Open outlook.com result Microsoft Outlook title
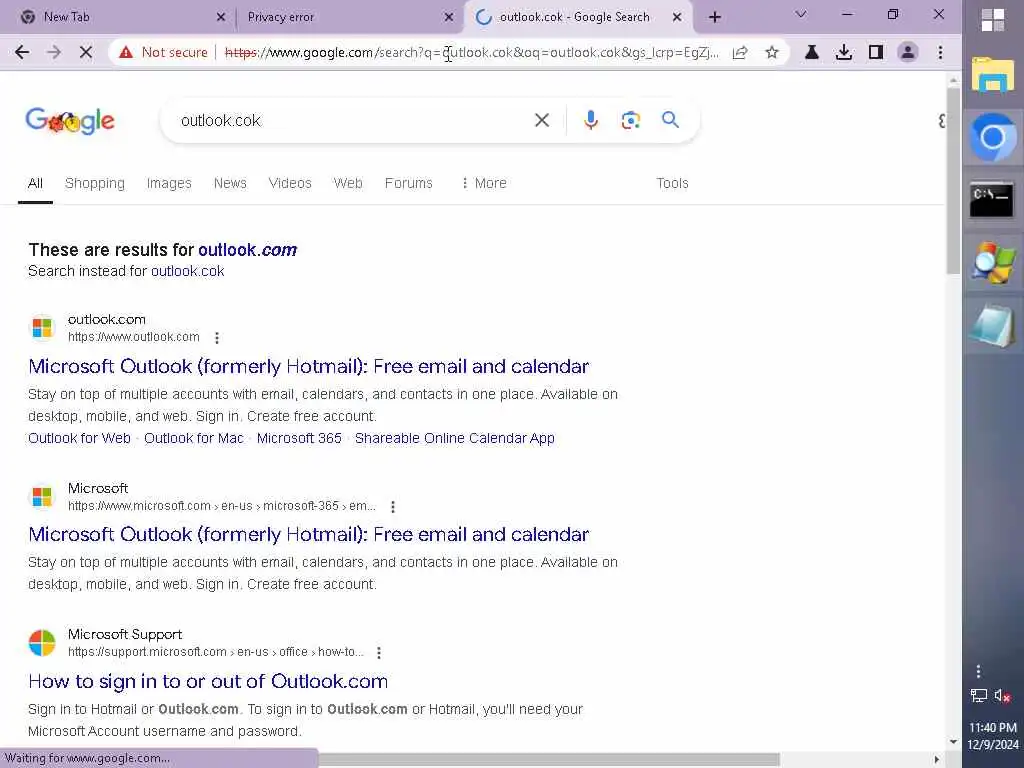The image size is (1024, 768). [309, 366]
